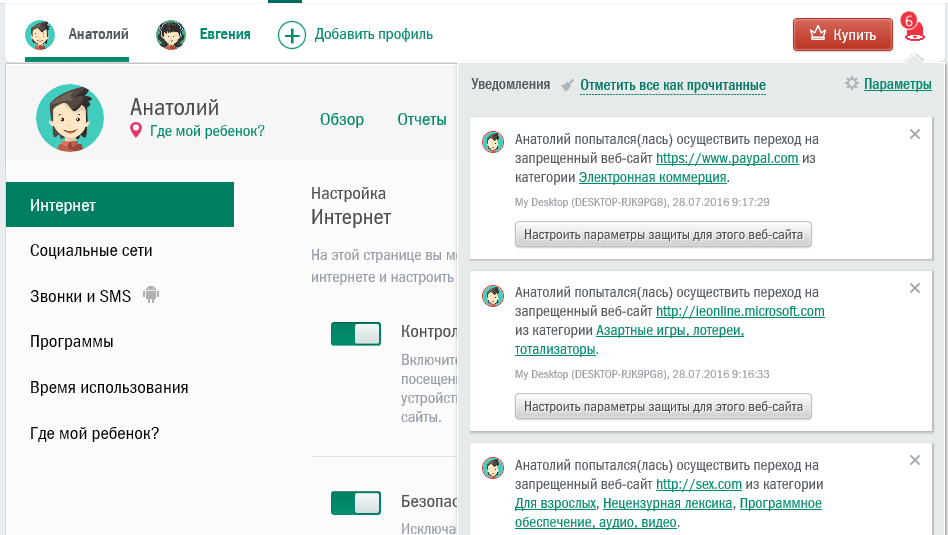The image size is (948, 535).
Task: Click the timestamp 28.07.2016 9:17:29
Action: pos(721,202)
